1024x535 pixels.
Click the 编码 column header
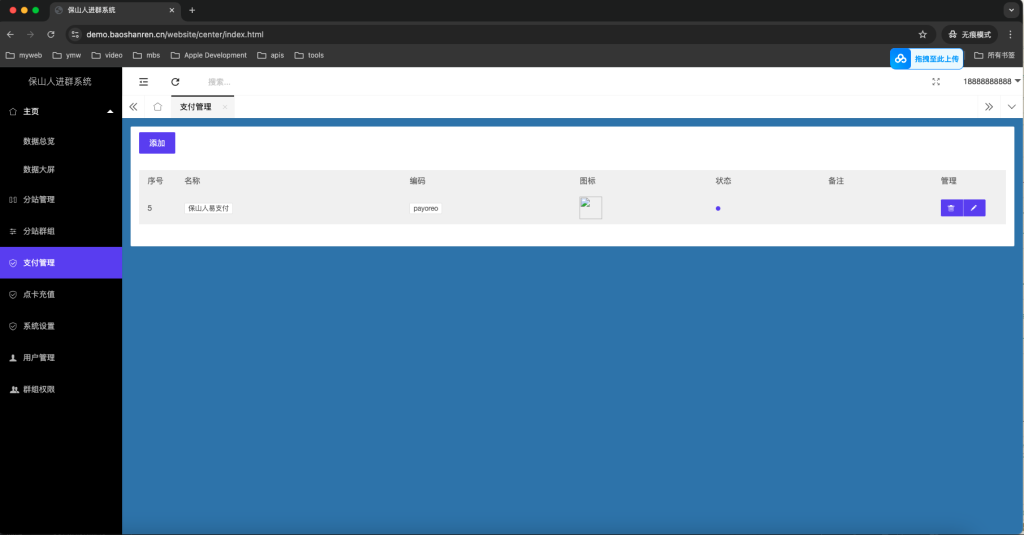point(417,181)
